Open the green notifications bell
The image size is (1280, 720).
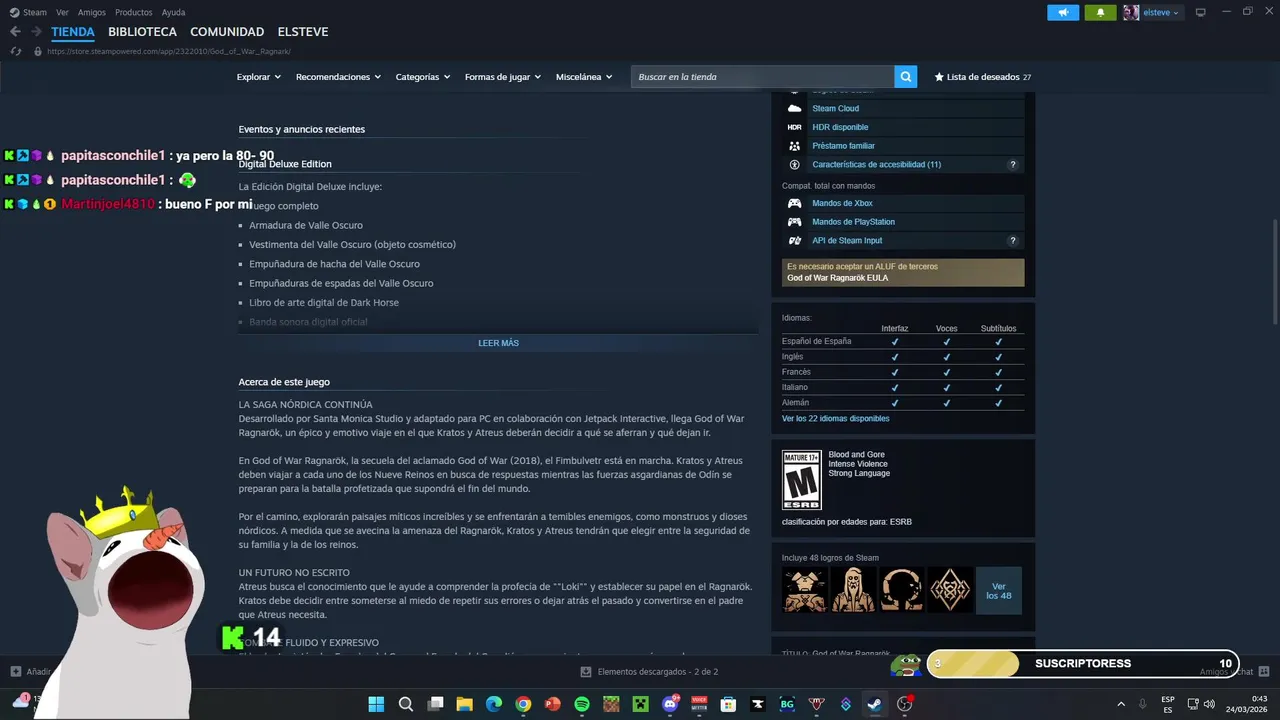click(1100, 12)
